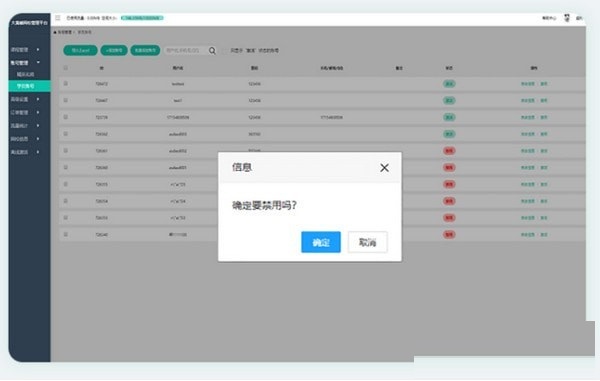The width and height of the screenshot is (600, 381).
Task: Collapse the expanded 账号管理 sidebar group
Action: [x=26, y=63]
